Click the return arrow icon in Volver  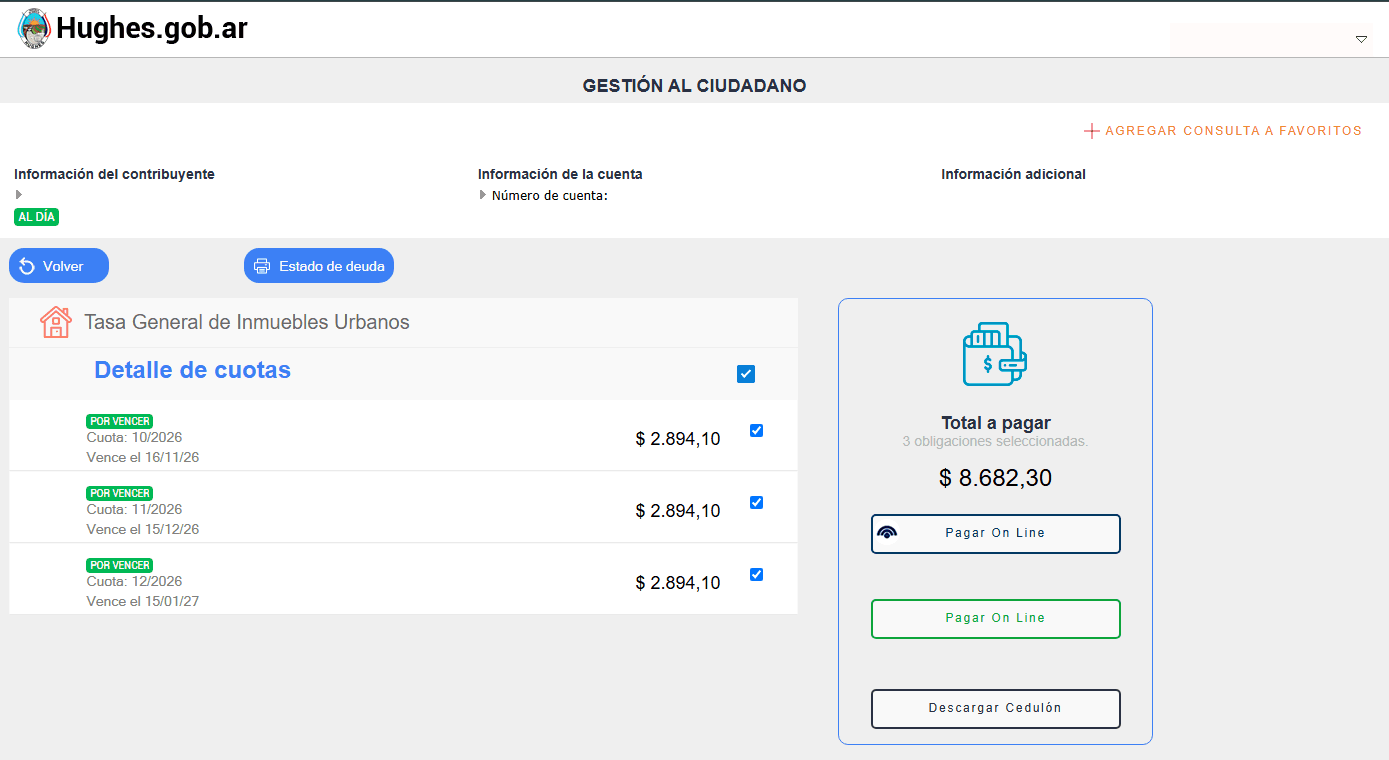click(x=27, y=266)
